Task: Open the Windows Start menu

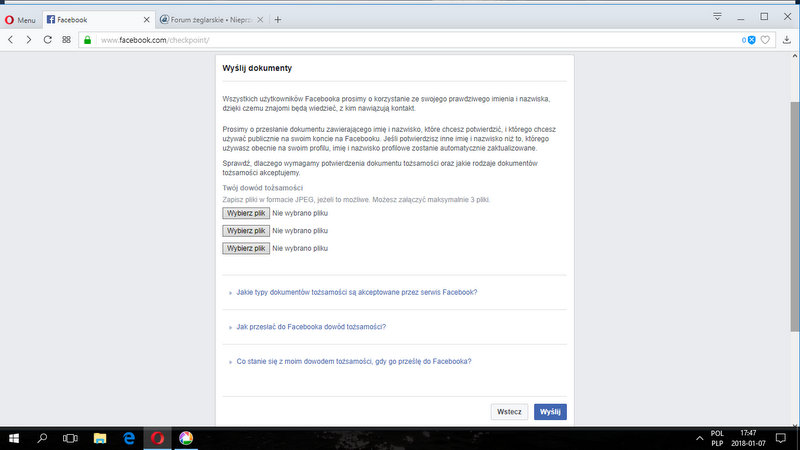Action: pyautogui.click(x=14, y=438)
